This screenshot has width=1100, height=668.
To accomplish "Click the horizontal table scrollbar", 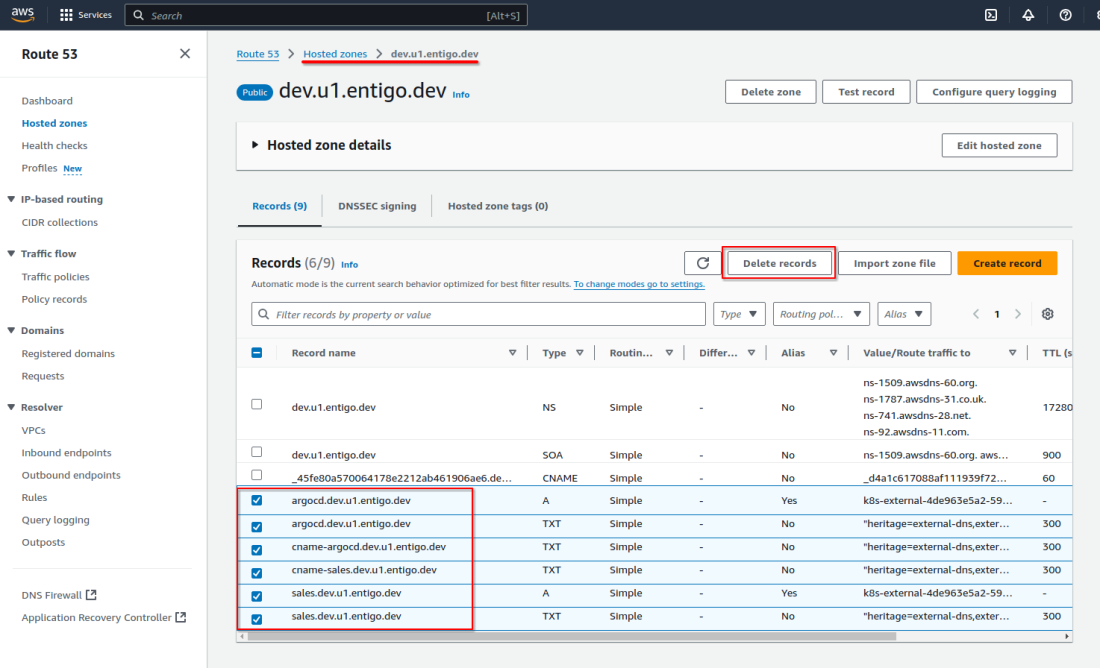I will (572, 636).
